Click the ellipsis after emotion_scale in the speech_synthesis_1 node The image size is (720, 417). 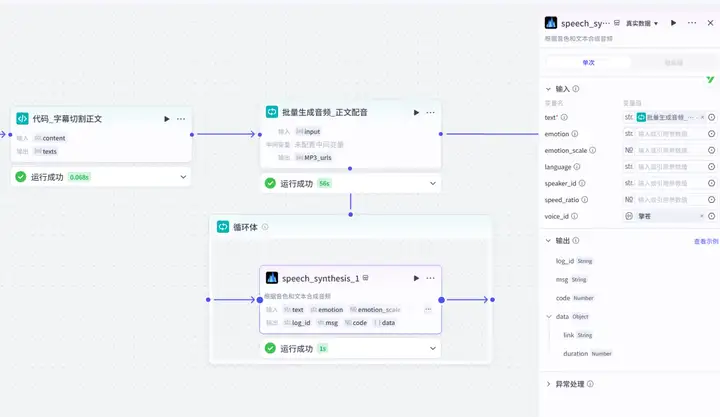point(428,310)
